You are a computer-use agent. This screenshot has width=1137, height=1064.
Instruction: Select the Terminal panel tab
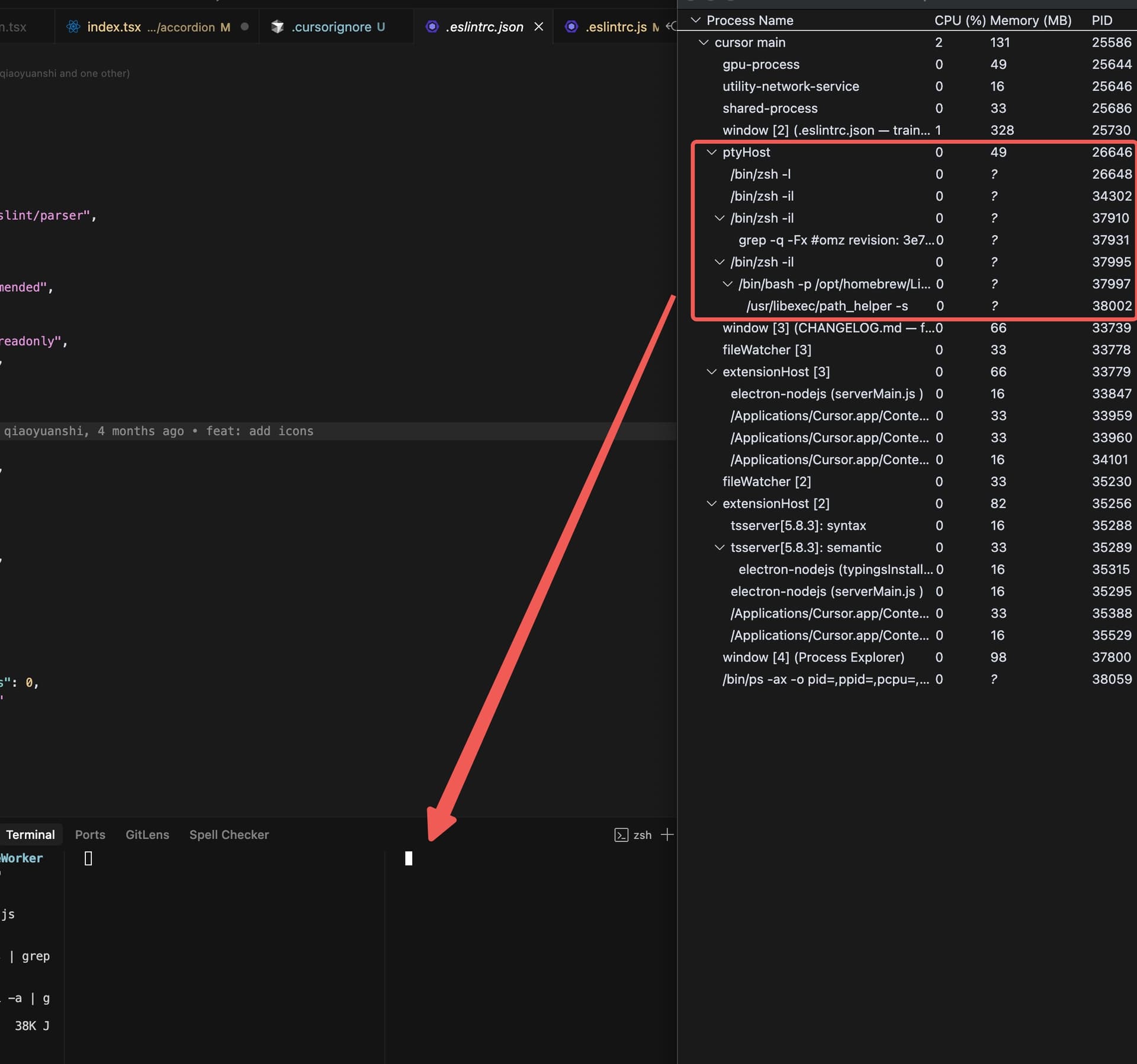pos(30,834)
